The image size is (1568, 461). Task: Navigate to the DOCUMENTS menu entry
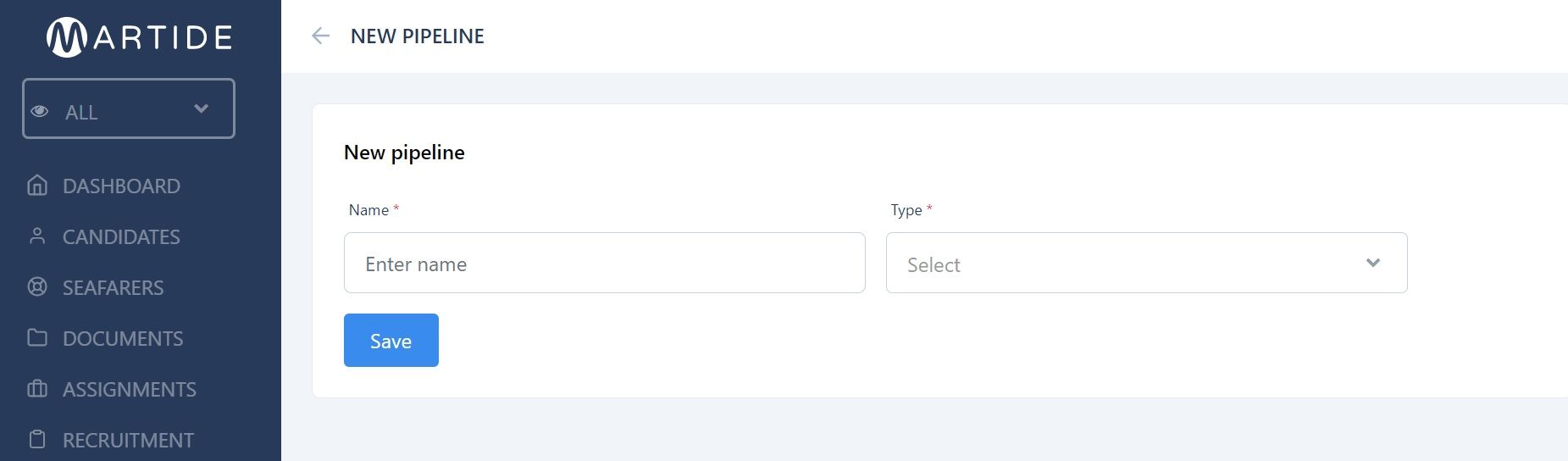point(123,338)
